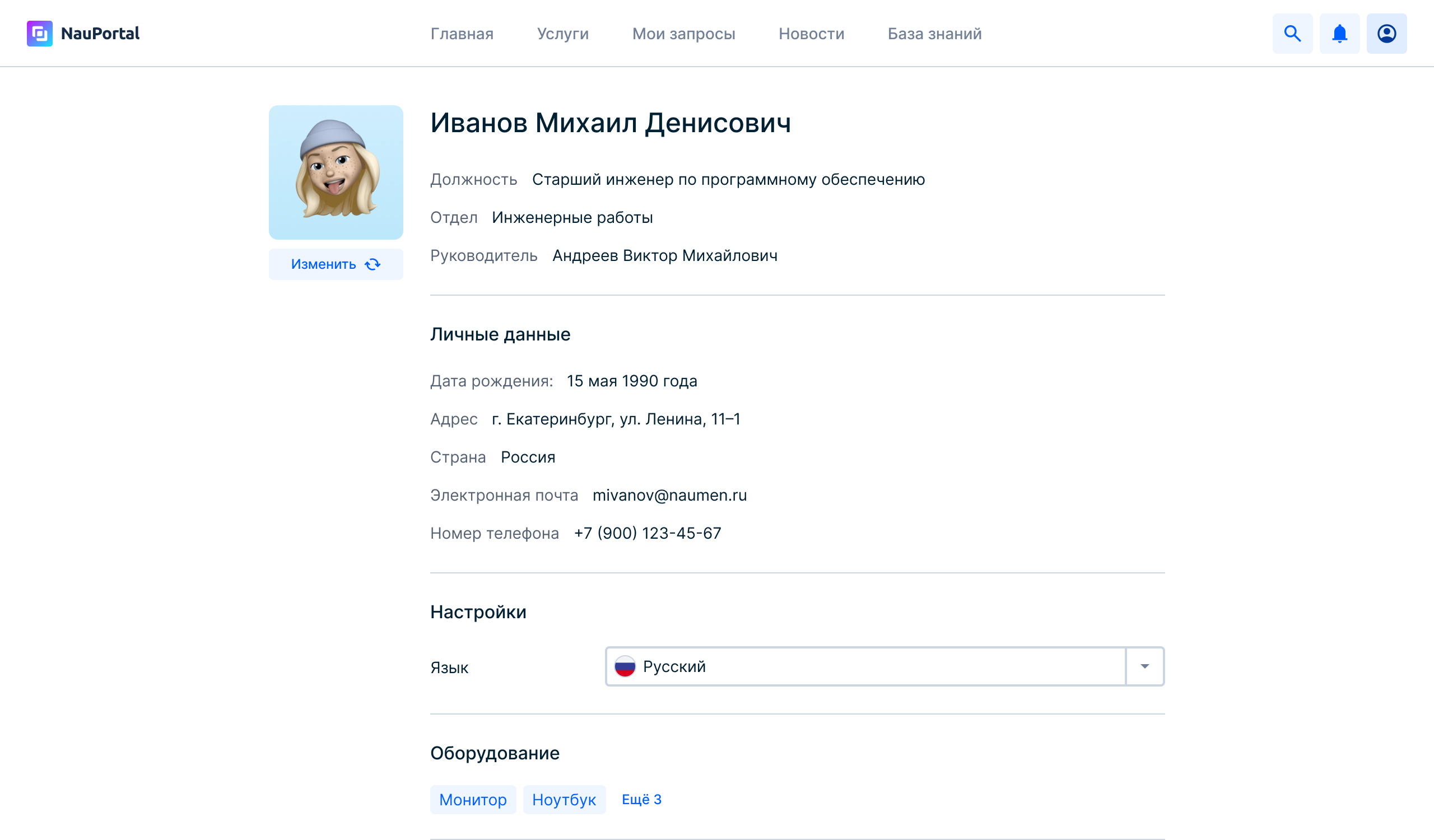The image size is (1434, 840).
Task: Click the name Иванов Михаил Денисович
Action: pyautogui.click(x=611, y=123)
